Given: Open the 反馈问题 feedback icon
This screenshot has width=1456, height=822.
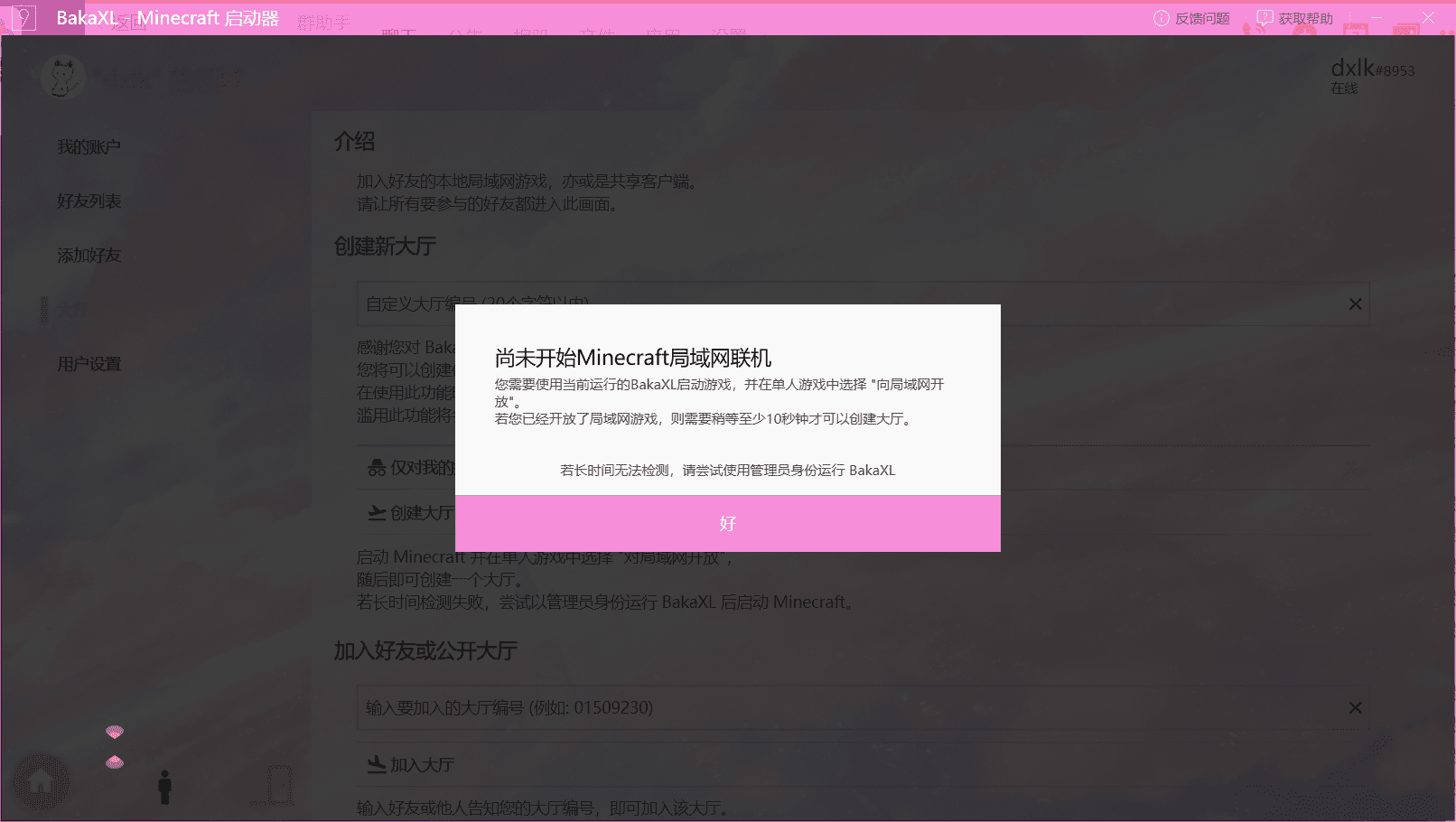Looking at the screenshot, I should coord(1161,17).
